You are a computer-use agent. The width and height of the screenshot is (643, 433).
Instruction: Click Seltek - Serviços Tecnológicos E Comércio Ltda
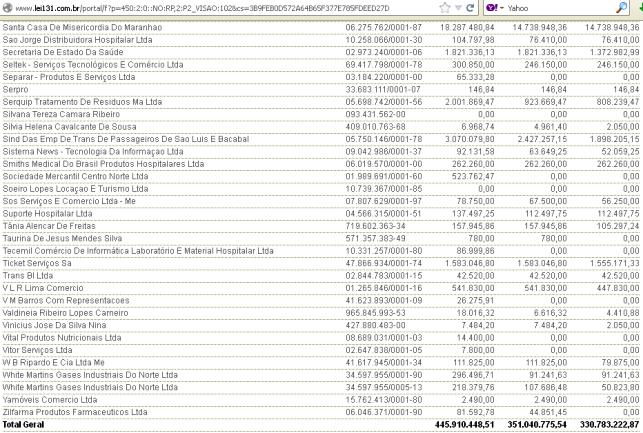93,65
